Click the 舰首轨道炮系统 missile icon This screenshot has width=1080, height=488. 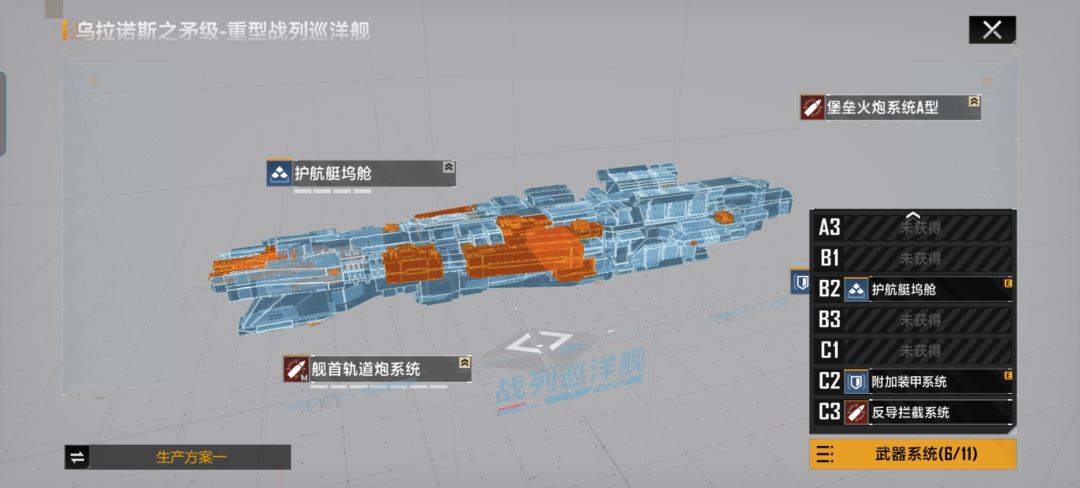coord(295,369)
